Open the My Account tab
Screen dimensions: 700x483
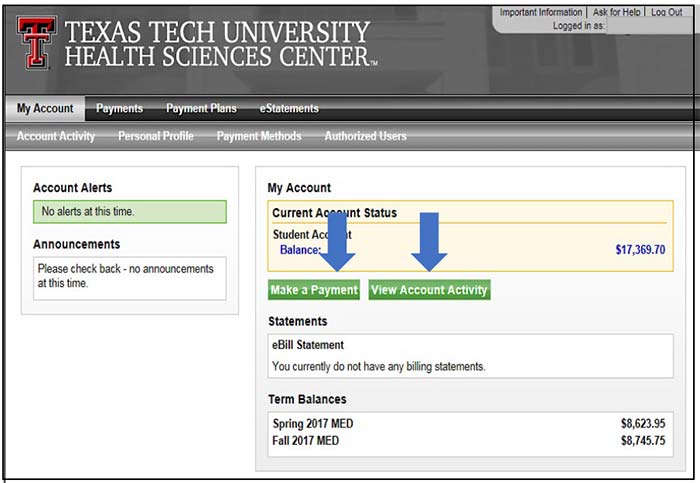45,108
